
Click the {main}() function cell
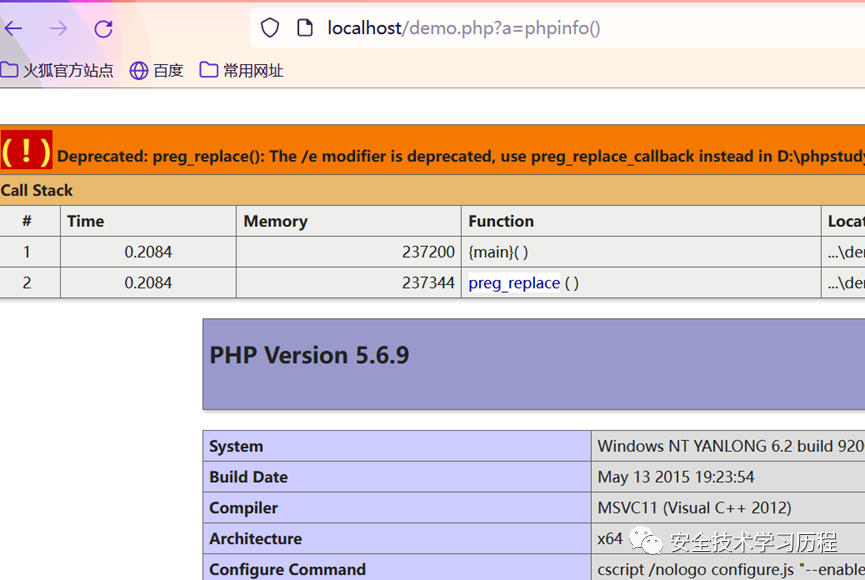pyautogui.click(x=498, y=252)
